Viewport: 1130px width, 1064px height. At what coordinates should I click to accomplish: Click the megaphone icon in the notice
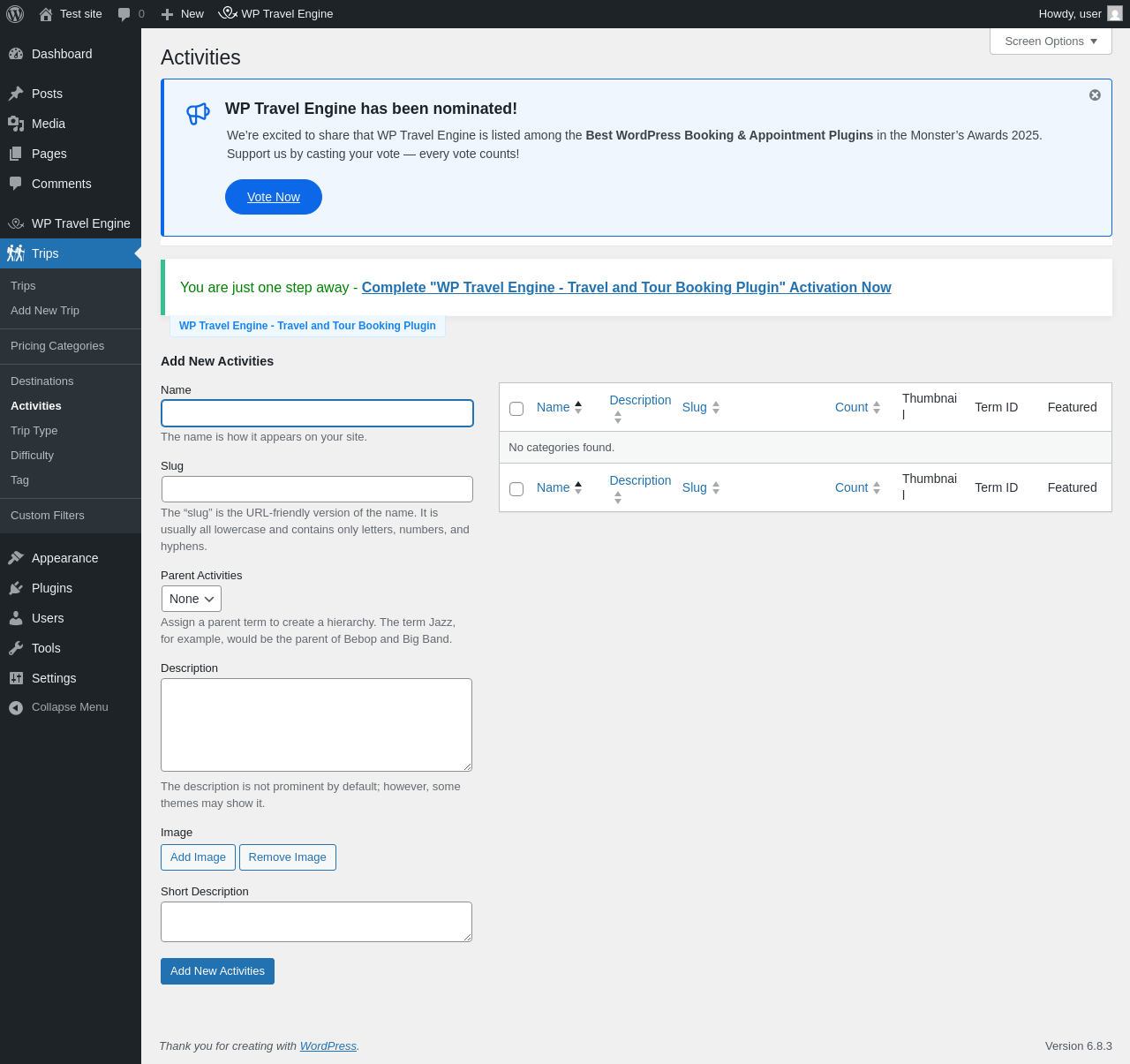(198, 113)
